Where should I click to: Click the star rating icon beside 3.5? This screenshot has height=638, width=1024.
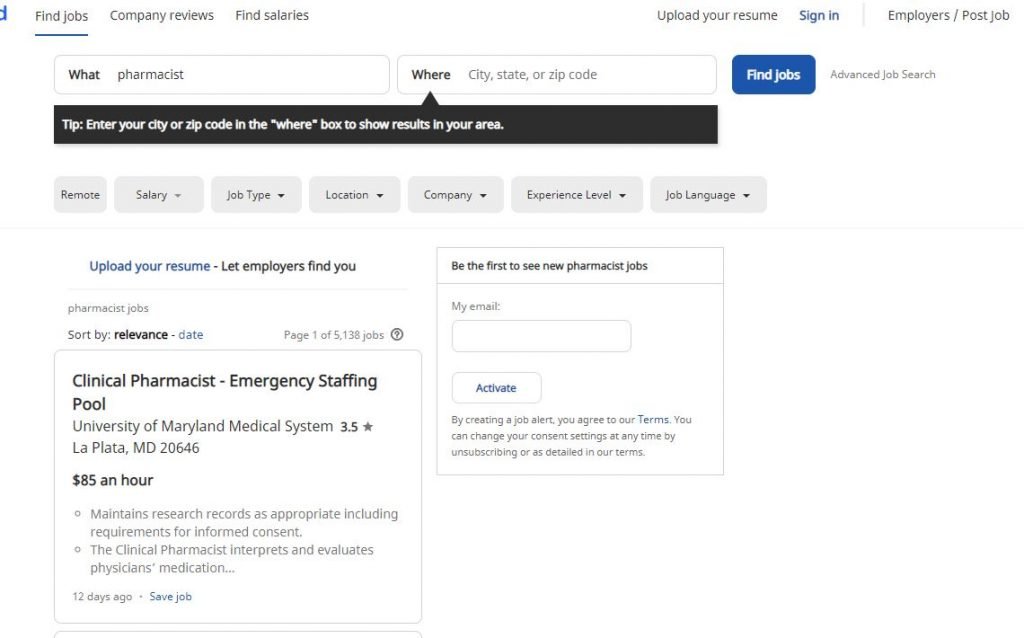(x=368, y=427)
